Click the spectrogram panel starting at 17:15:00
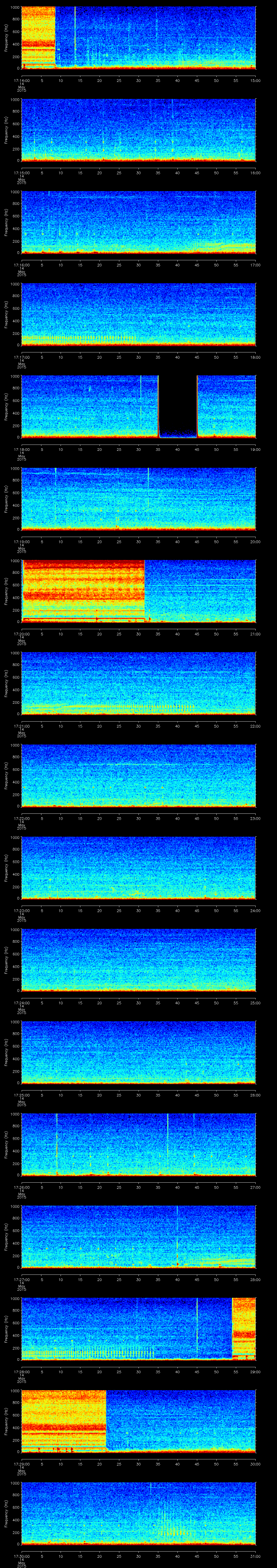This screenshot has height=1568, width=277. (138, 130)
